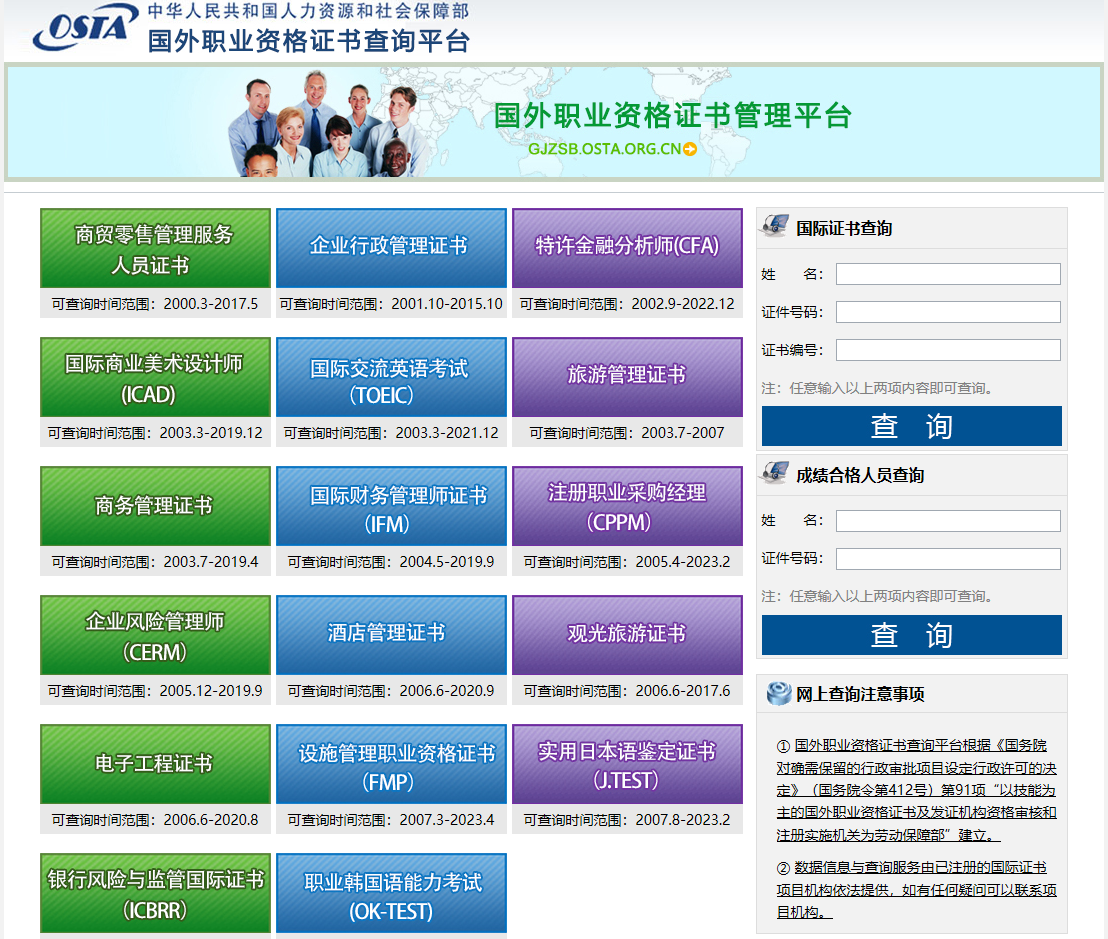Click the 查询 button under 国际证书查询
The image size is (1108, 939).
(x=911, y=425)
